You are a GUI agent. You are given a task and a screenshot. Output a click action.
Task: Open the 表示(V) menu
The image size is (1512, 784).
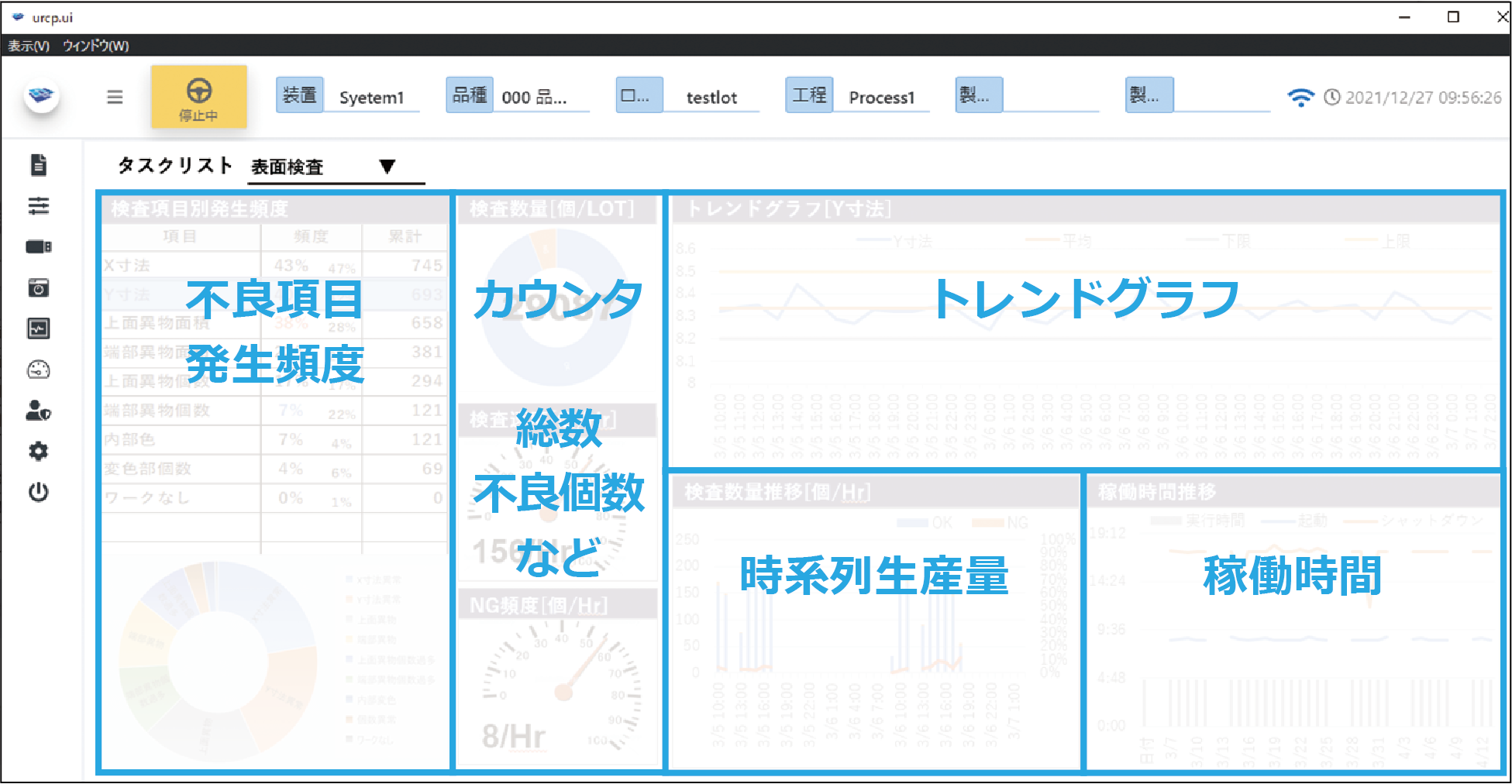pyautogui.click(x=28, y=46)
